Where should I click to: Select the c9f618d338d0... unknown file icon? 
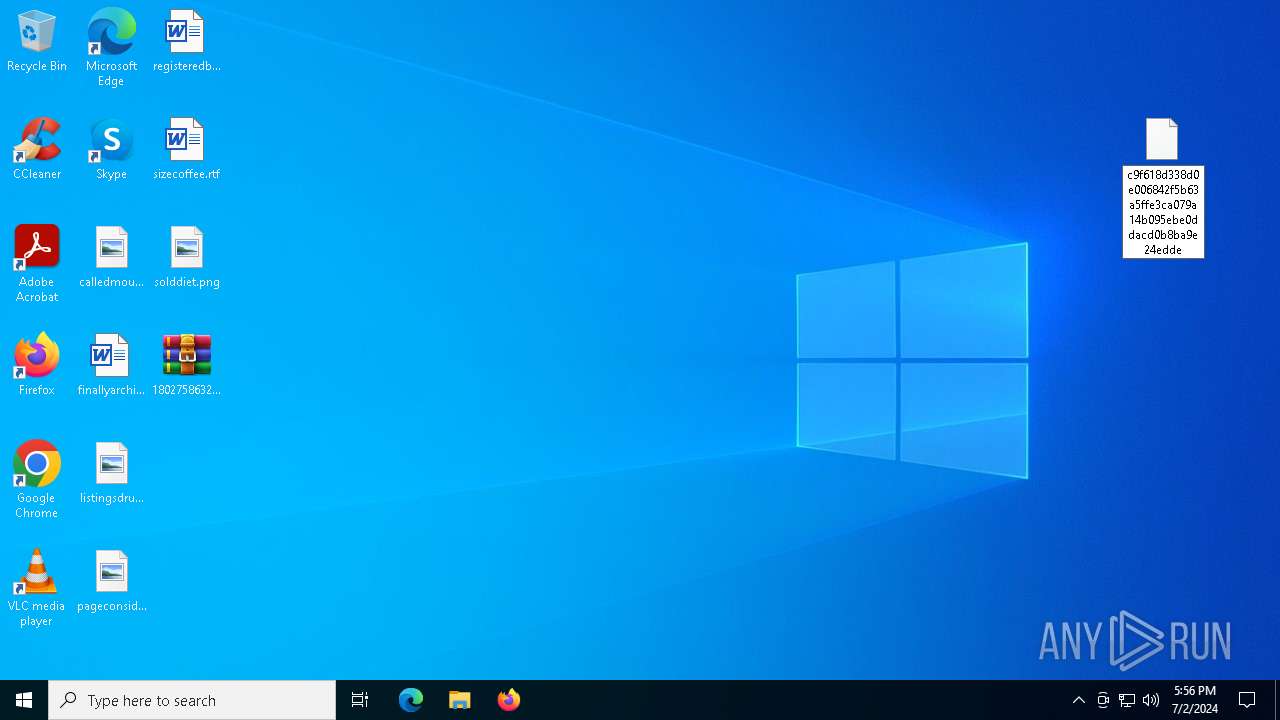click(1162, 139)
